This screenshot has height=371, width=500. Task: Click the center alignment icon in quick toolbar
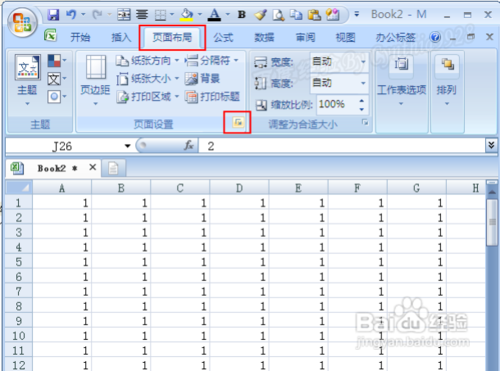point(142,15)
